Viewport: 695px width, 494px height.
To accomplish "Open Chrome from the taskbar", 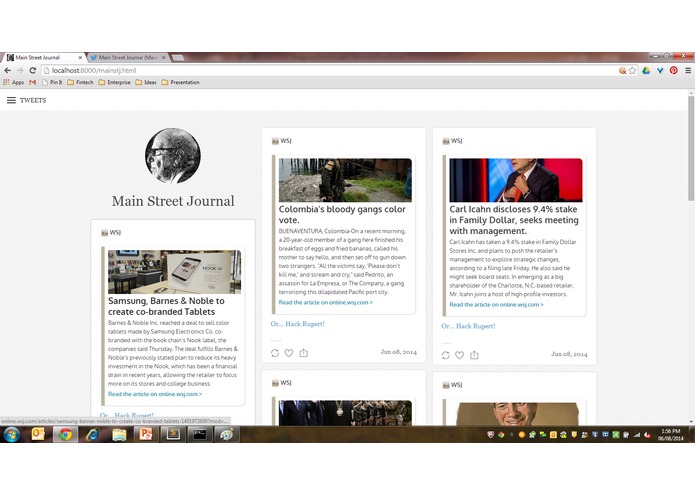I will click(x=66, y=435).
